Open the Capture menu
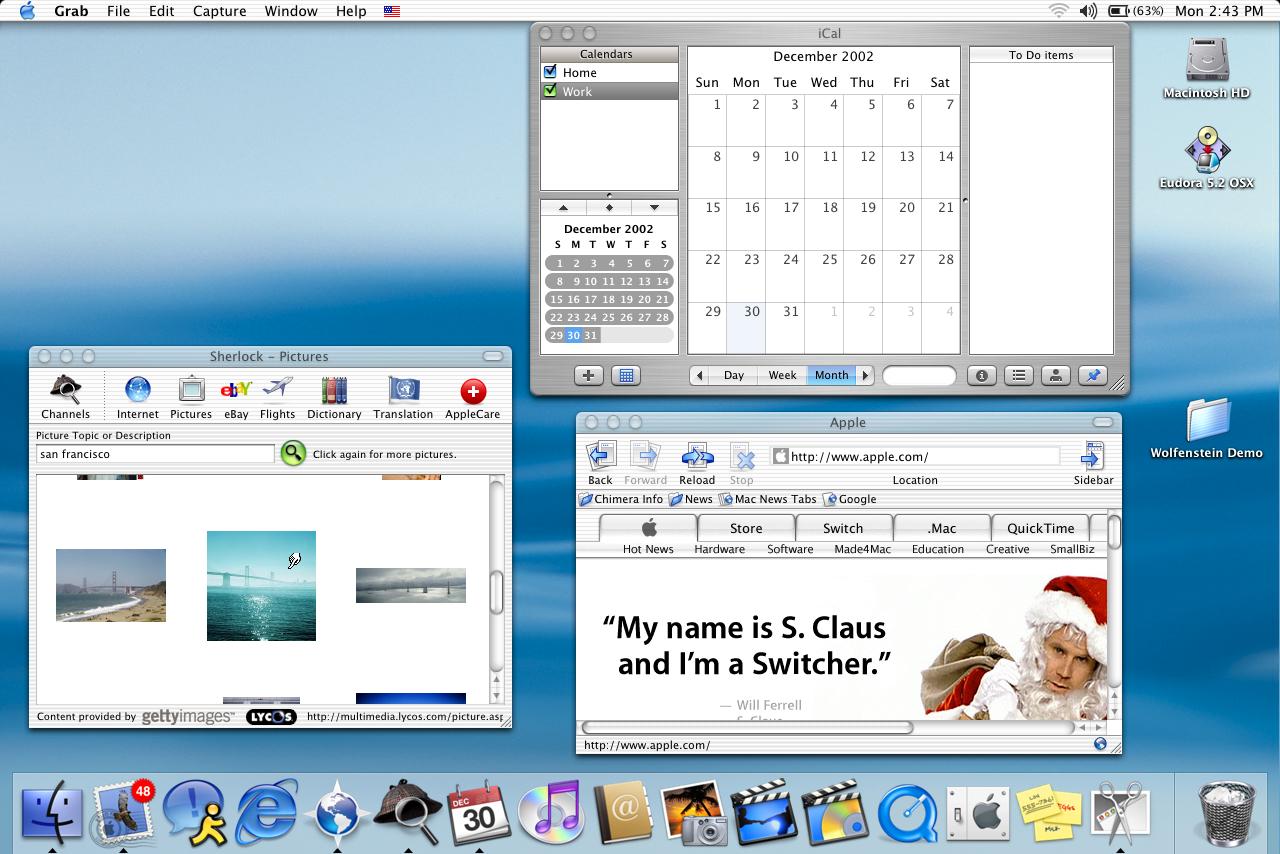Screen dimensions: 1280x854 pyautogui.click(x=219, y=11)
